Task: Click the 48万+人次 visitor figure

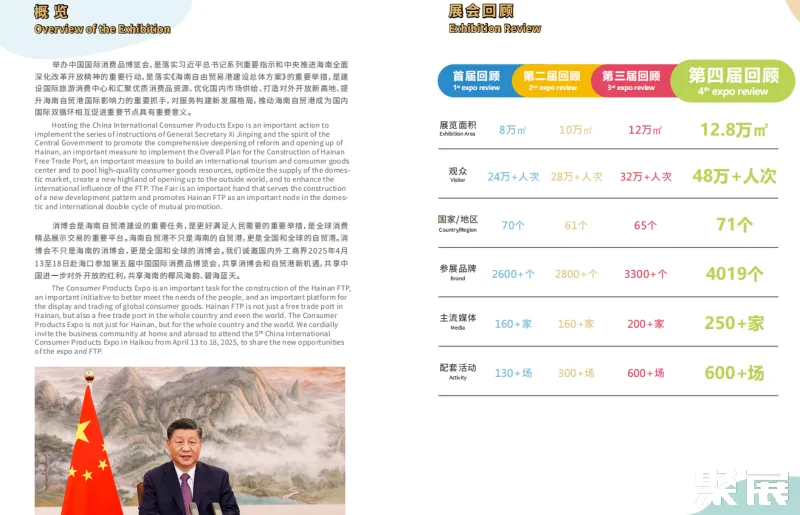Action: click(733, 176)
